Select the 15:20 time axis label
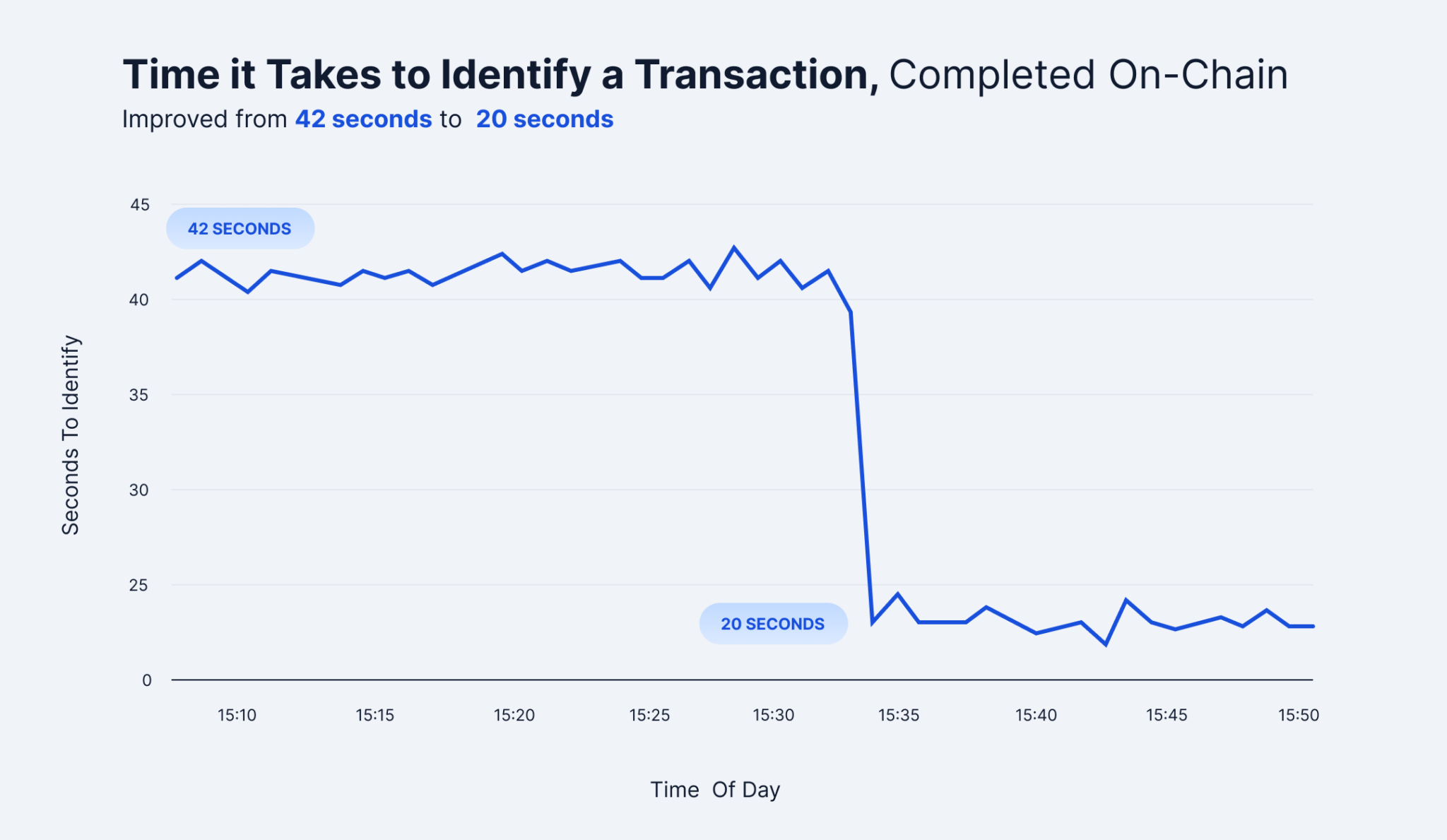 pyautogui.click(x=514, y=715)
